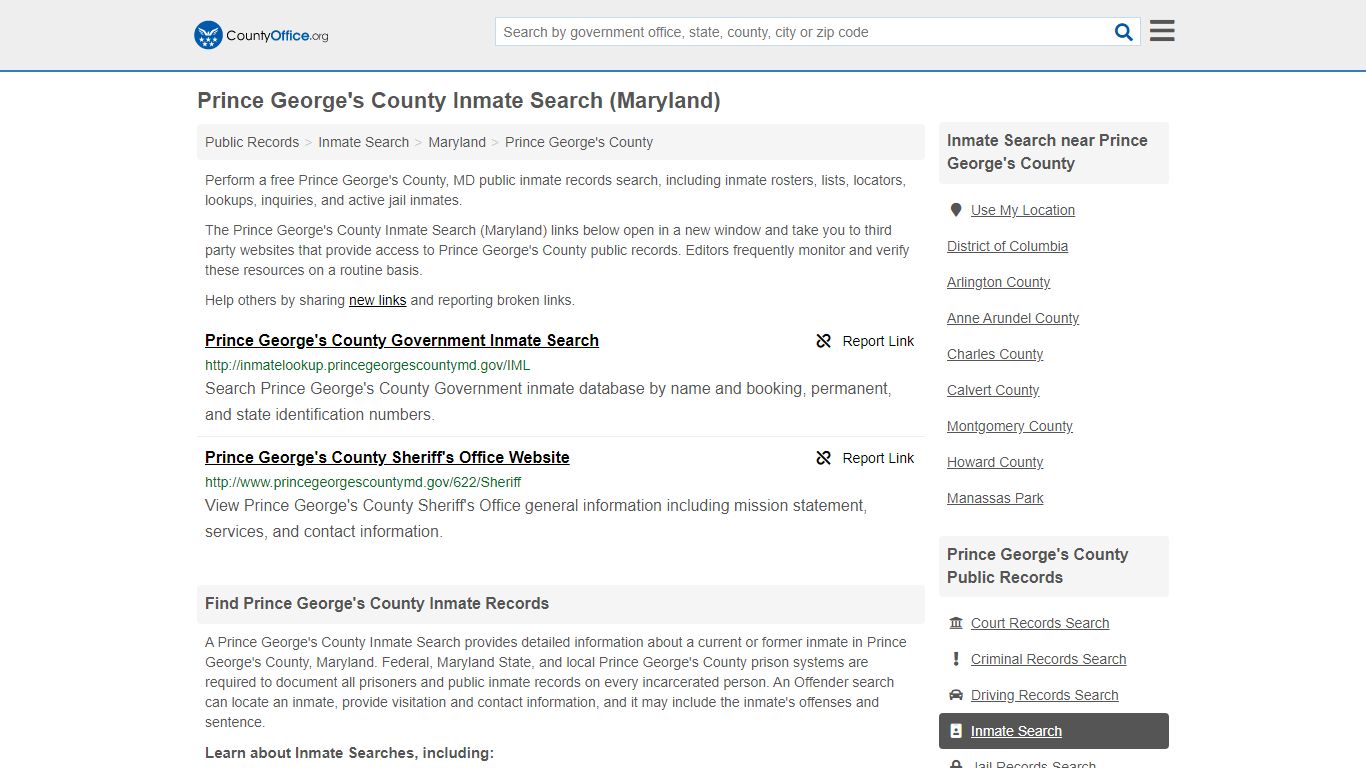This screenshot has height=768, width=1366.
Task: Select the highlighted Inmate Search sidebar item
Action: (1054, 731)
